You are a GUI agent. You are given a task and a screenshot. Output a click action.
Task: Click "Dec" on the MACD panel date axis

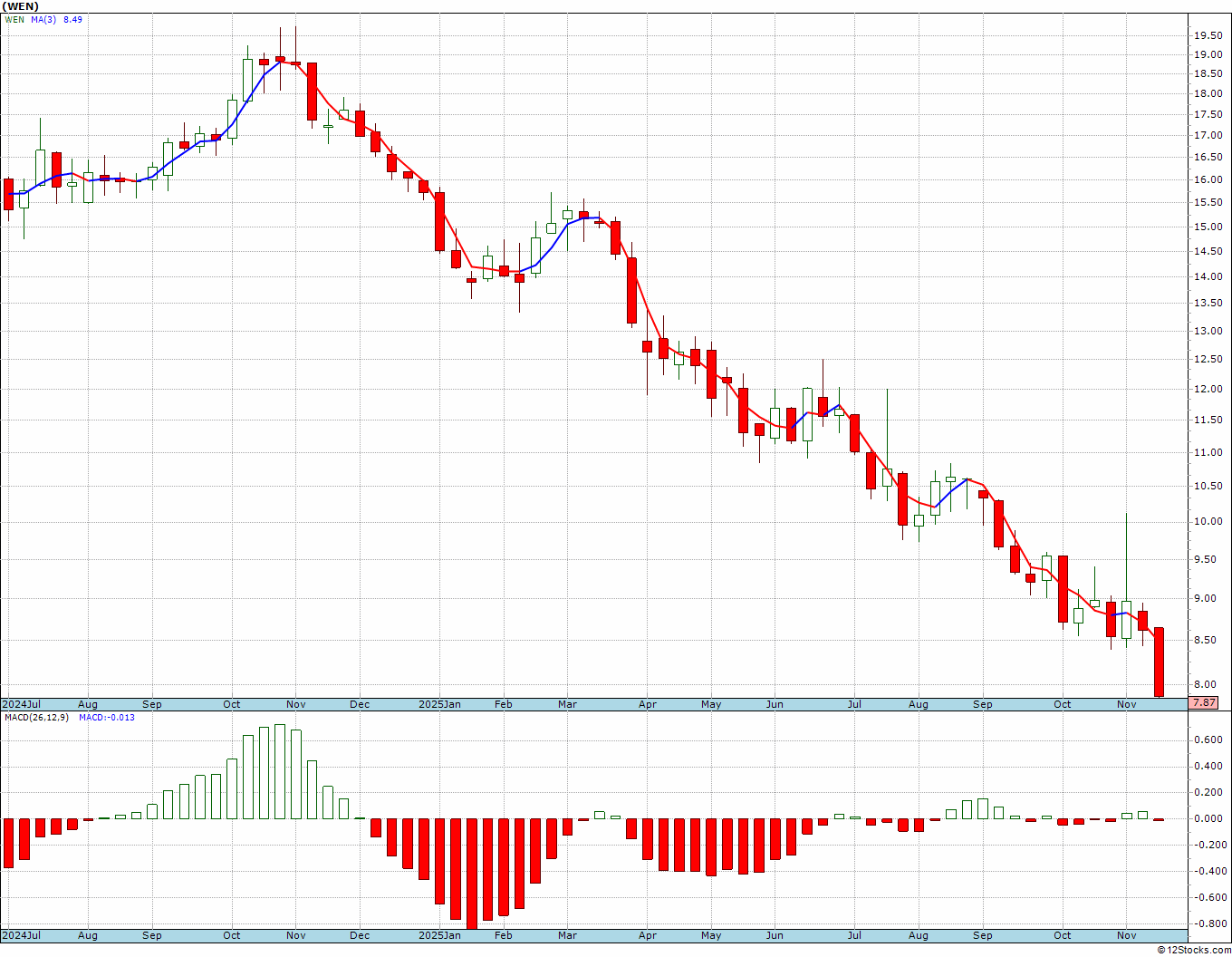point(360,935)
